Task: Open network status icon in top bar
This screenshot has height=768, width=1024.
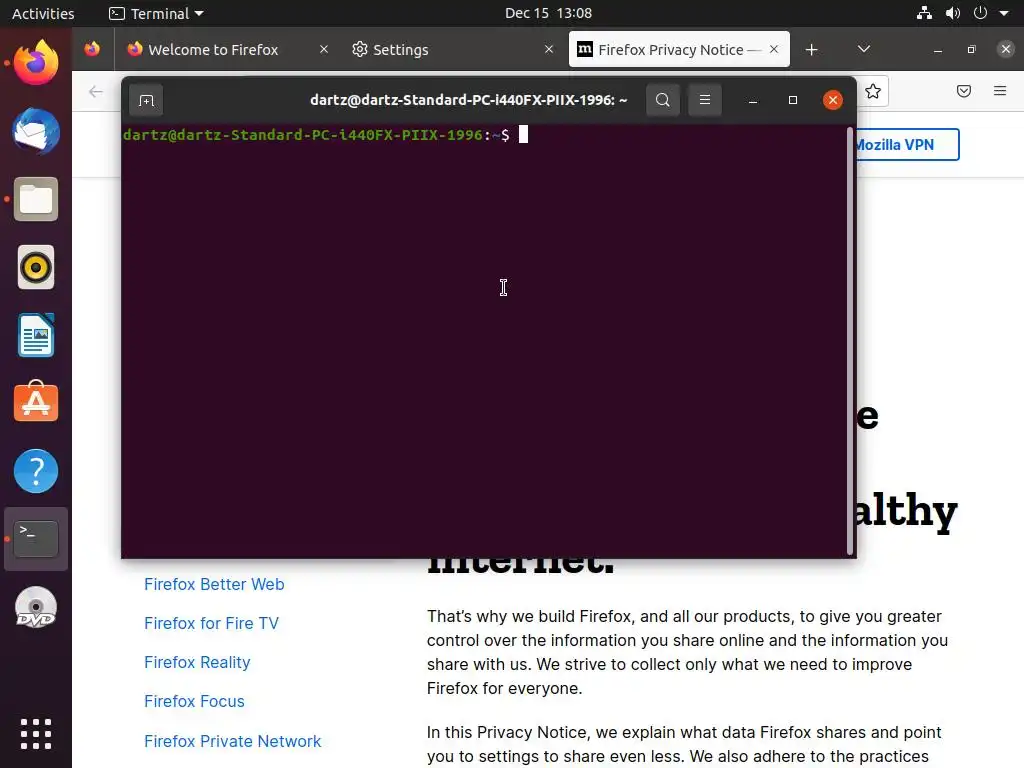Action: point(924,13)
